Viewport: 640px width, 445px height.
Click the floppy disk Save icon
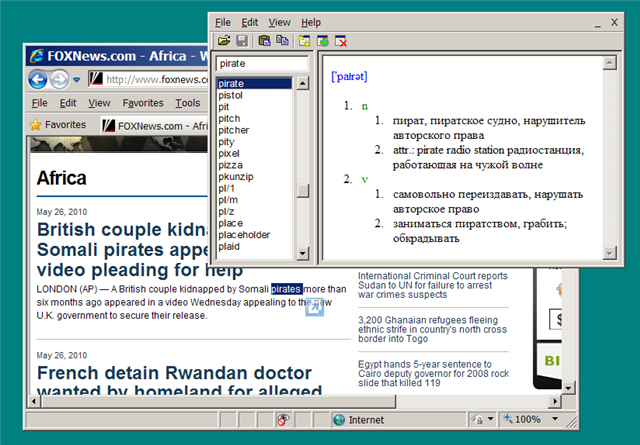242,41
